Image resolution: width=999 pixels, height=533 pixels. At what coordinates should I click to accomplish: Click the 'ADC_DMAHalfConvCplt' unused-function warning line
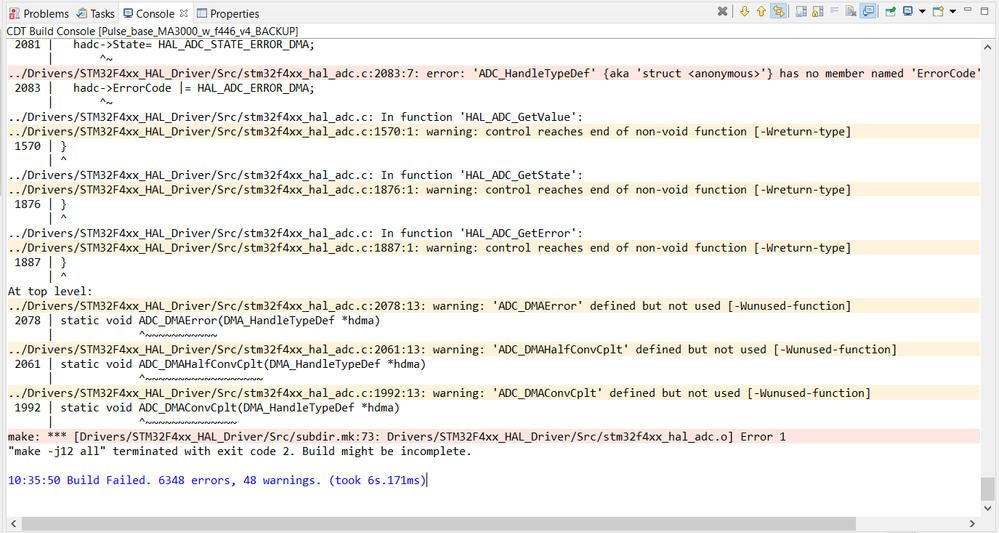coord(494,349)
